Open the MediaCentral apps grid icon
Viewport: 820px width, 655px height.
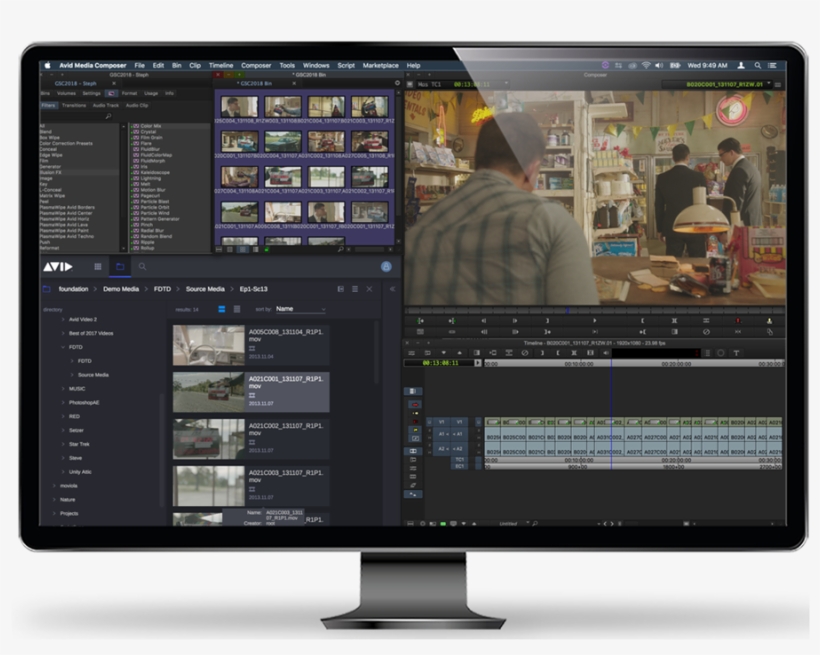point(98,267)
